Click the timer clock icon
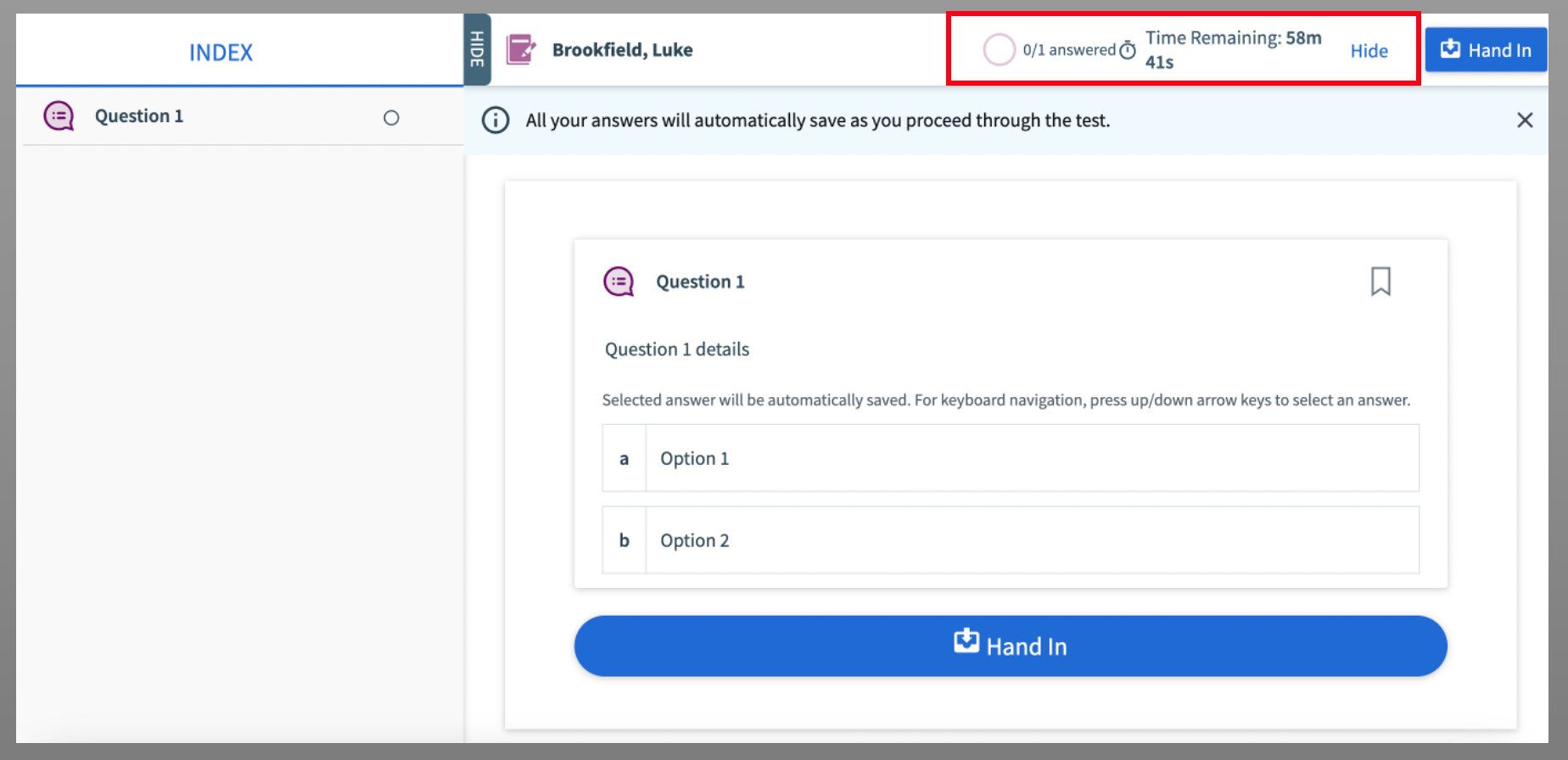Viewport: 1568px width, 760px height. click(1128, 50)
